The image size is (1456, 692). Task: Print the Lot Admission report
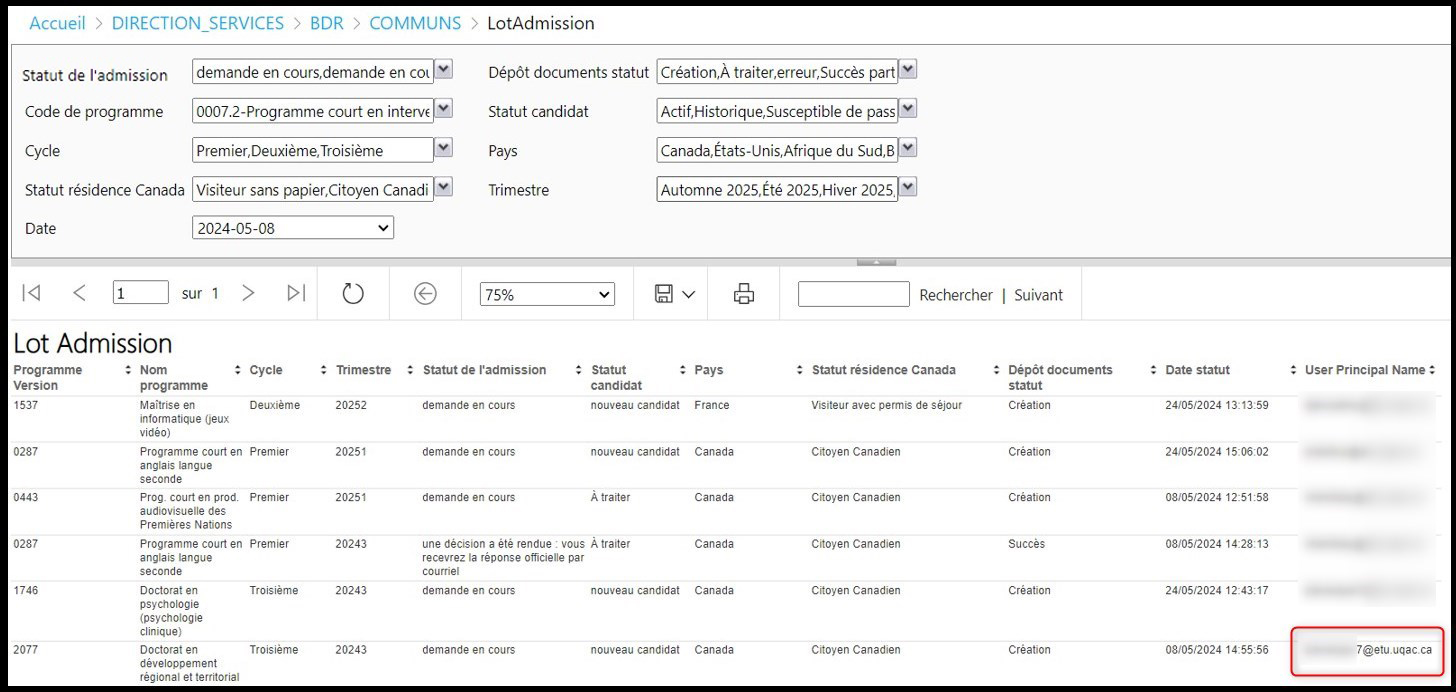point(743,294)
